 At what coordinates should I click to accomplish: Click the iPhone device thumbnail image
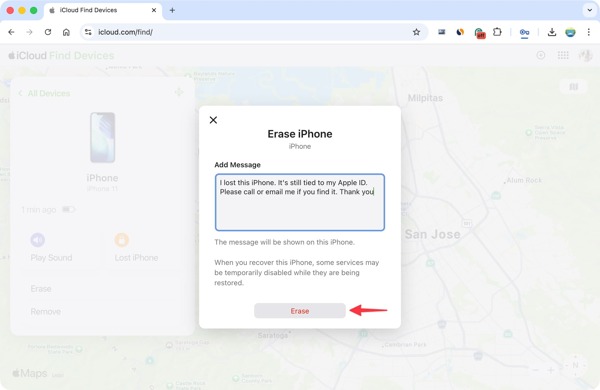(103, 137)
